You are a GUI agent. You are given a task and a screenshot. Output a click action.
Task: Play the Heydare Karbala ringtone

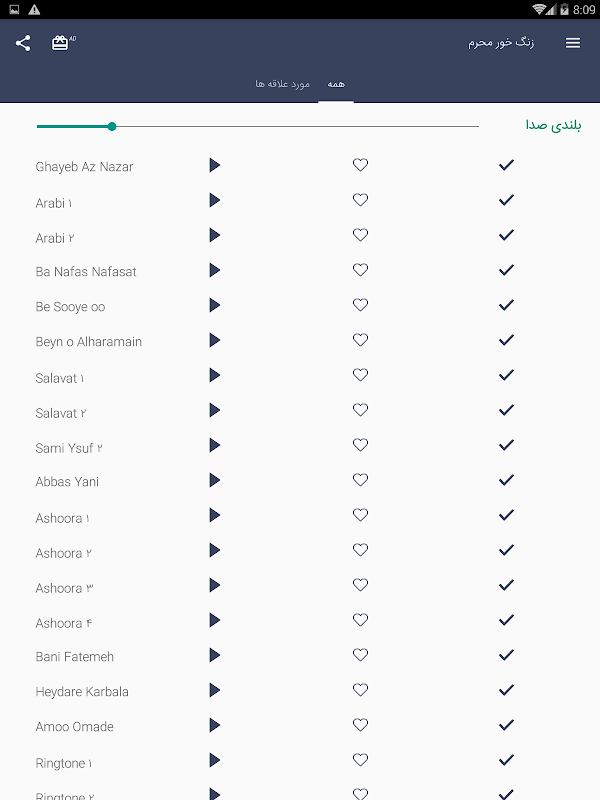(214, 690)
